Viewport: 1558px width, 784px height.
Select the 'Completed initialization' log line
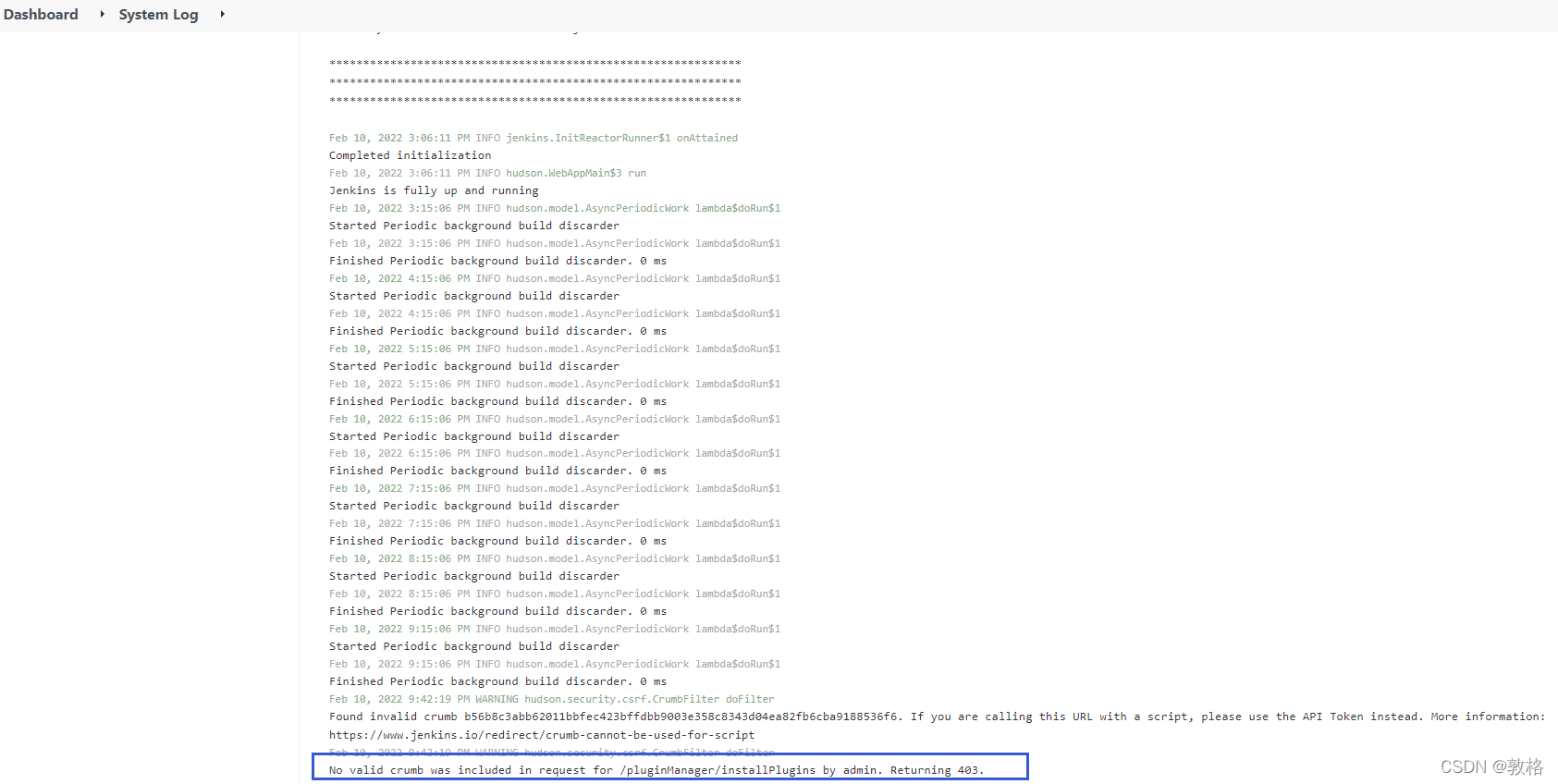point(411,155)
